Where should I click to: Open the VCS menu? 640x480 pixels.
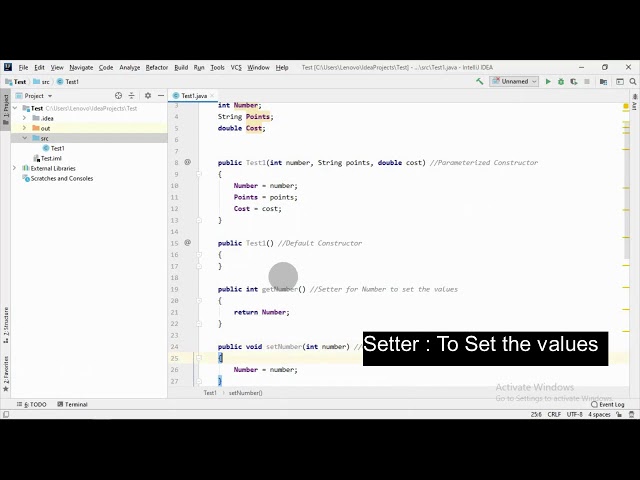tap(236, 67)
